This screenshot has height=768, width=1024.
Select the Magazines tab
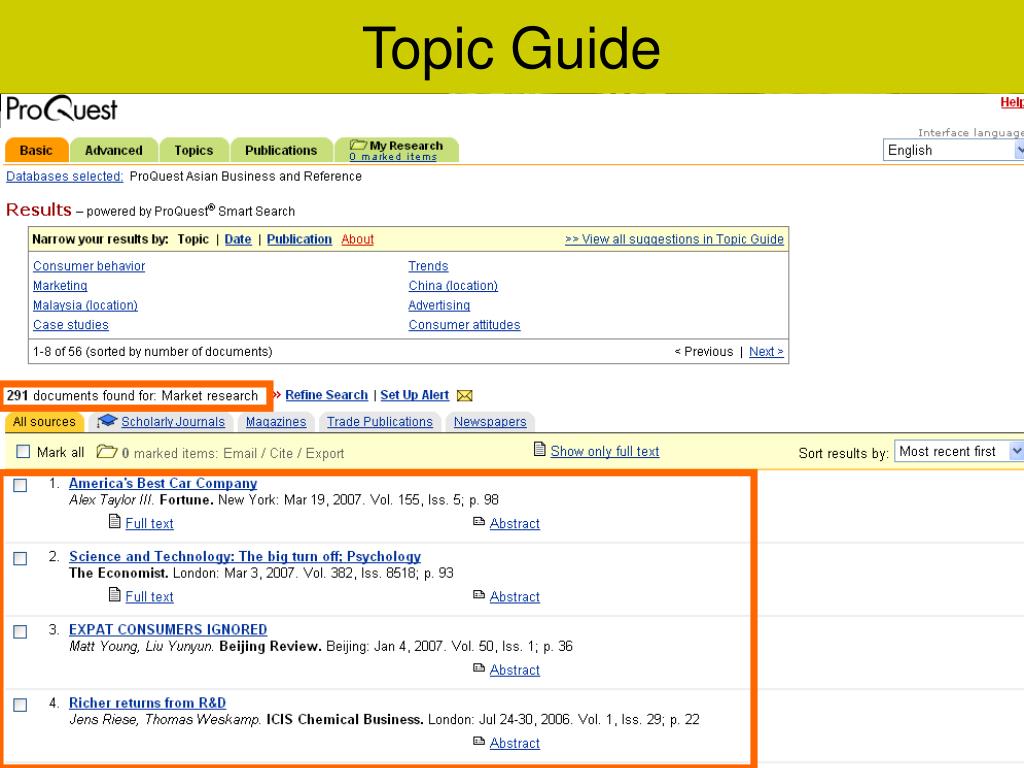point(276,422)
